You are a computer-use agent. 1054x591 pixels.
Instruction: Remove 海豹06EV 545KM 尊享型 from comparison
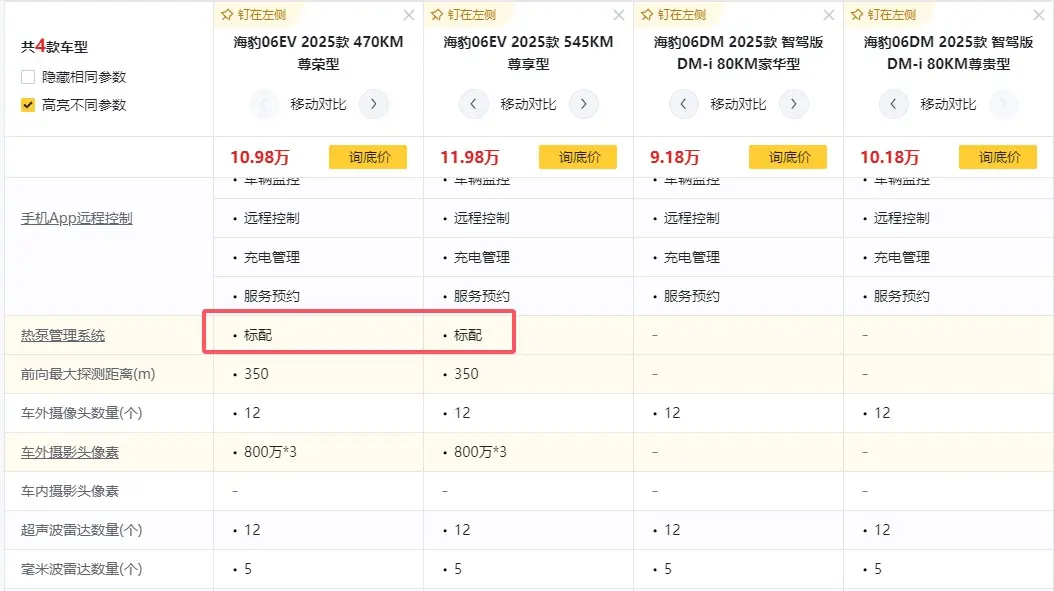tap(618, 15)
